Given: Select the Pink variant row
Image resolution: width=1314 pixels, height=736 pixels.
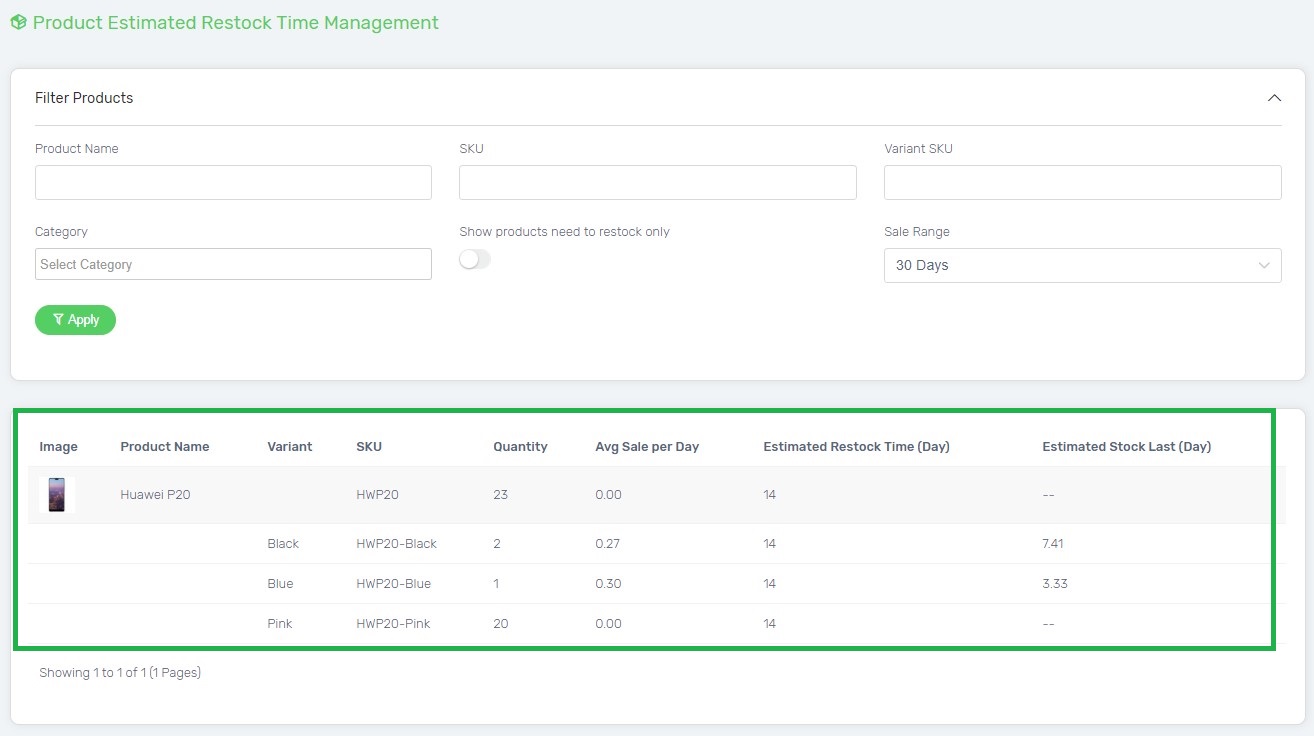Looking at the screenshot, I should tap(280, 624).
